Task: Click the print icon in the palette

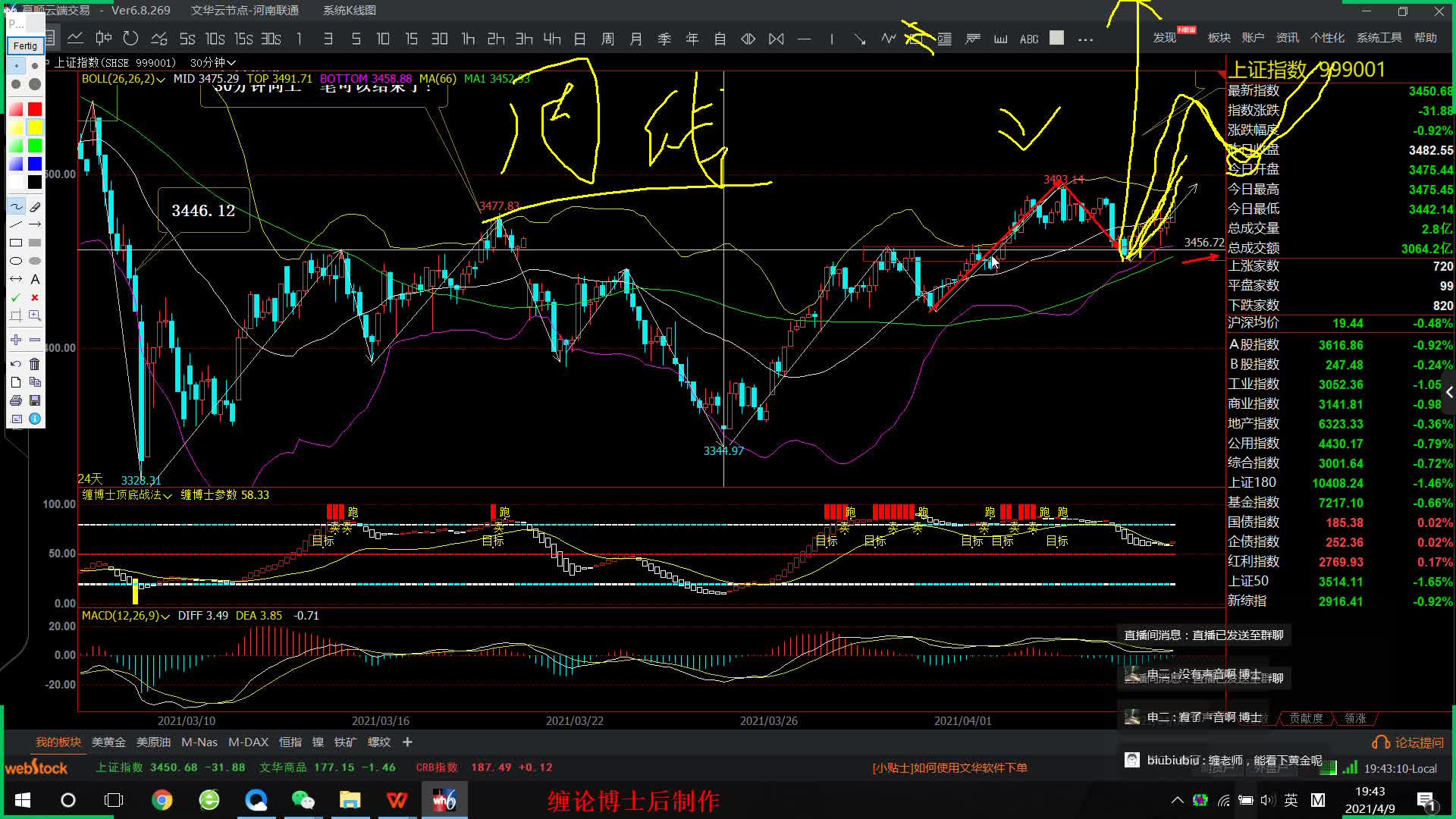Action: (x=16, y=400)
